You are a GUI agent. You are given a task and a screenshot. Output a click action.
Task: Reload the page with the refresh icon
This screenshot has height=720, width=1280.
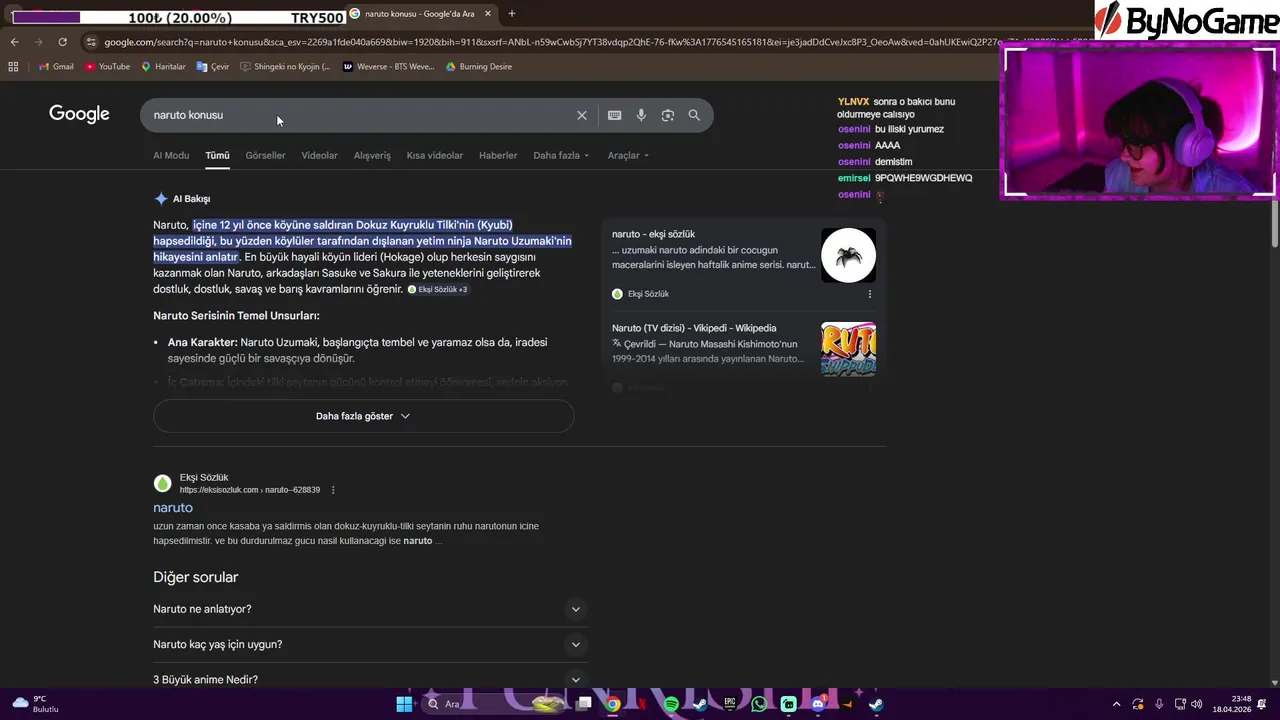click(x=62, y=42)
